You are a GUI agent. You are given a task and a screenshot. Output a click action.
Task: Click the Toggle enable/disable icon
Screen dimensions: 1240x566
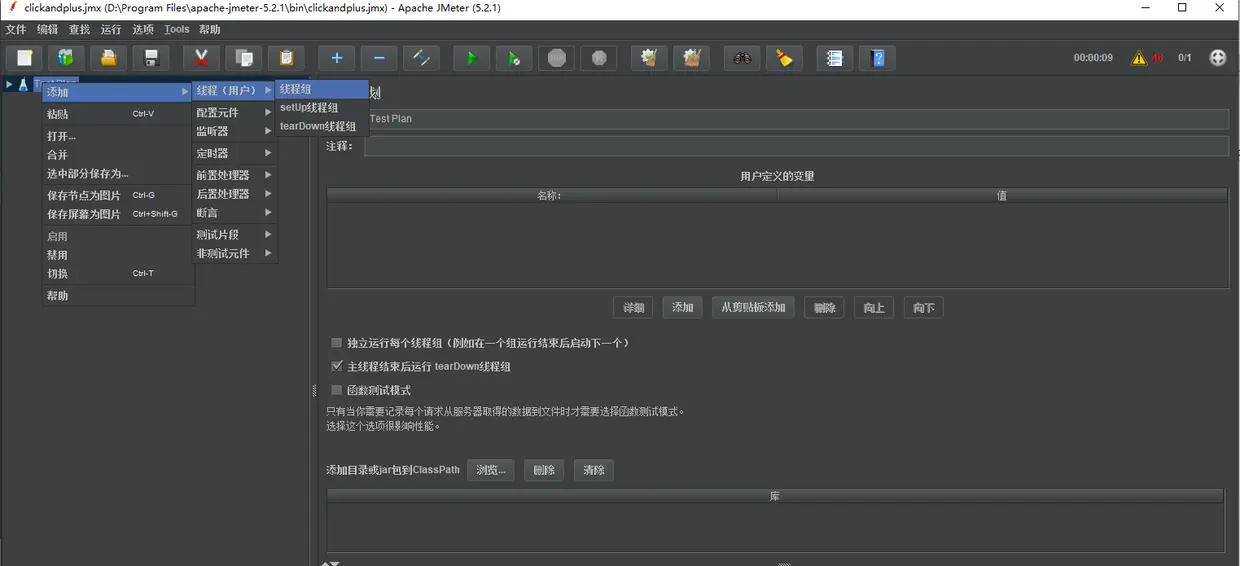(x=421, y=58)
